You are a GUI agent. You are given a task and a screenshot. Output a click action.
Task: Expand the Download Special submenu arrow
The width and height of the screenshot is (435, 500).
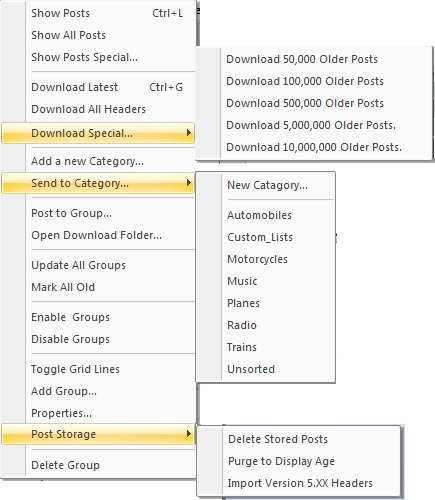click(x=189, y=133)
